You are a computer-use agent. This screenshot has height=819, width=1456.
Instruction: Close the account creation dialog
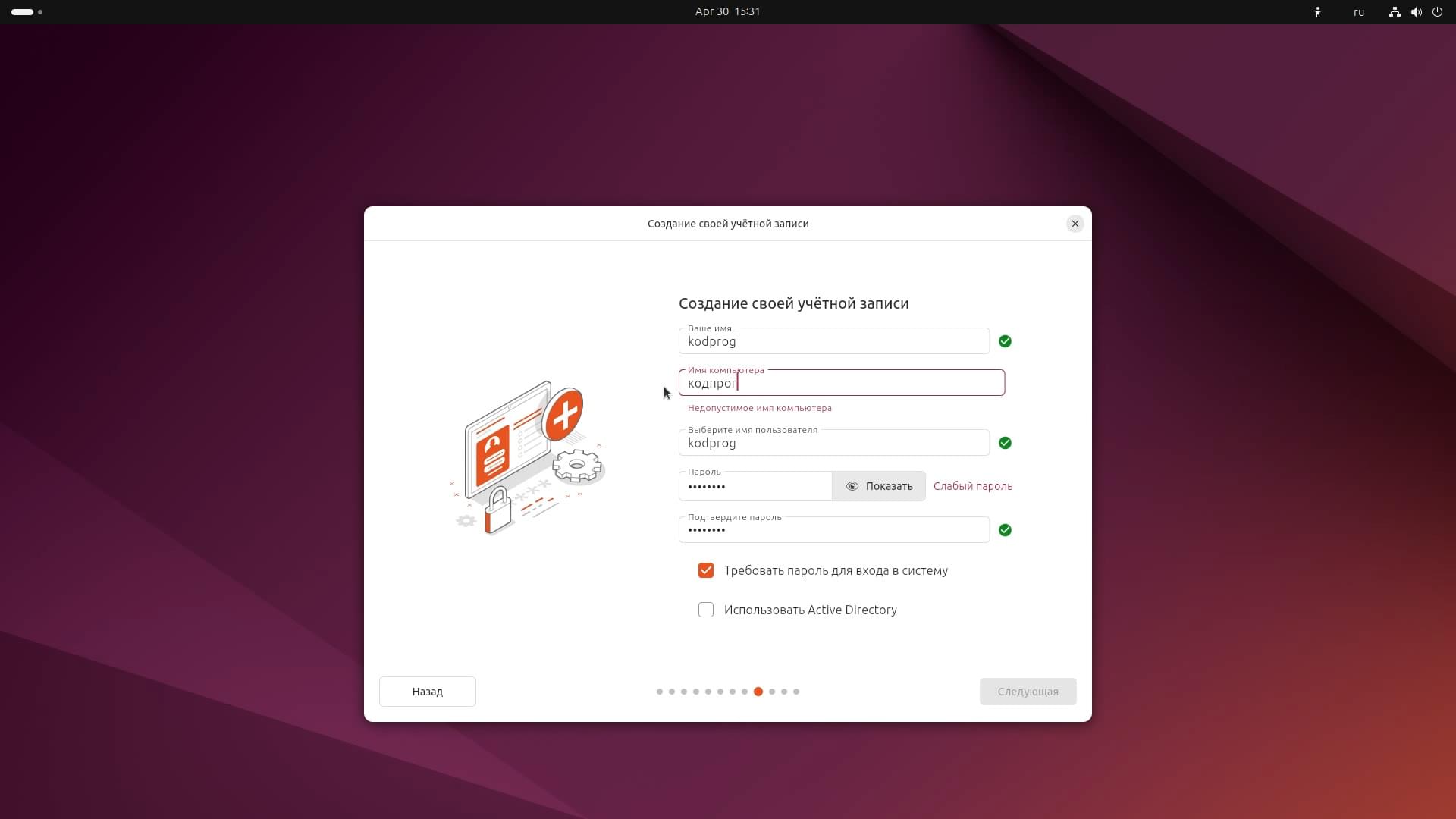pos(1075,224)
